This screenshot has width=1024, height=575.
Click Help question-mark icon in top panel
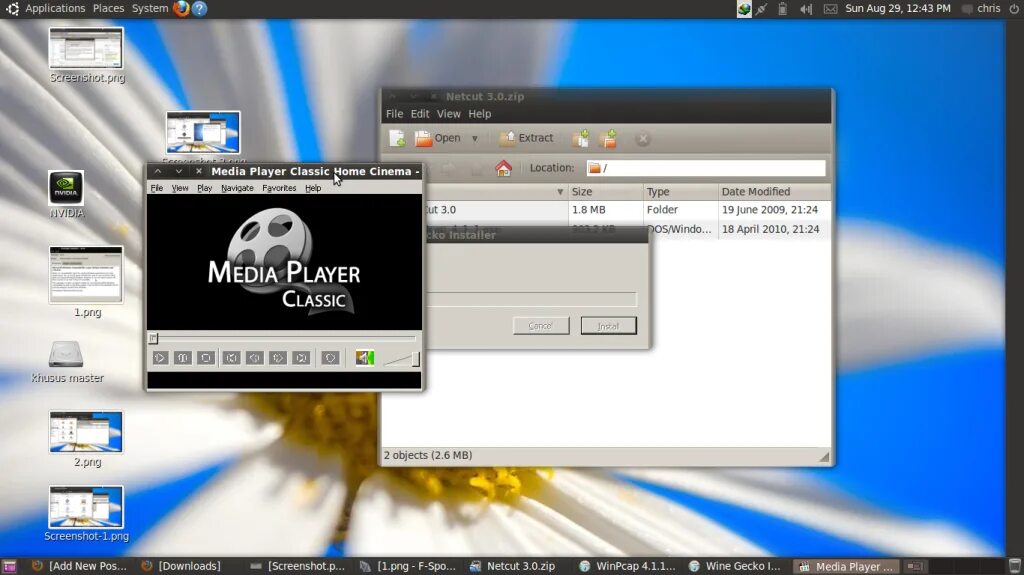(200, 8)
